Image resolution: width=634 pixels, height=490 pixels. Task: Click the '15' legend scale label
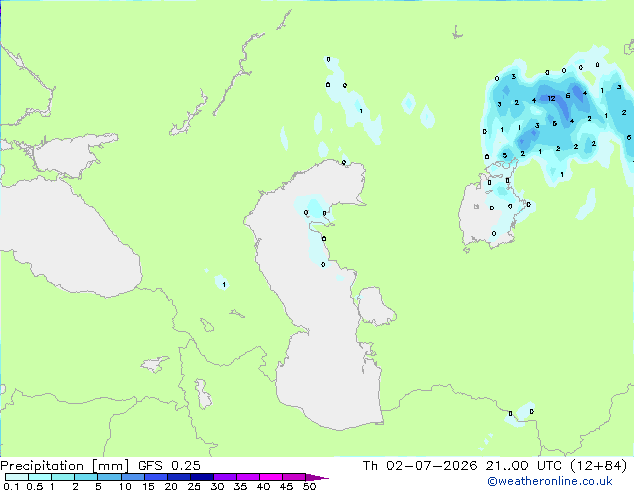click(148, 486)
